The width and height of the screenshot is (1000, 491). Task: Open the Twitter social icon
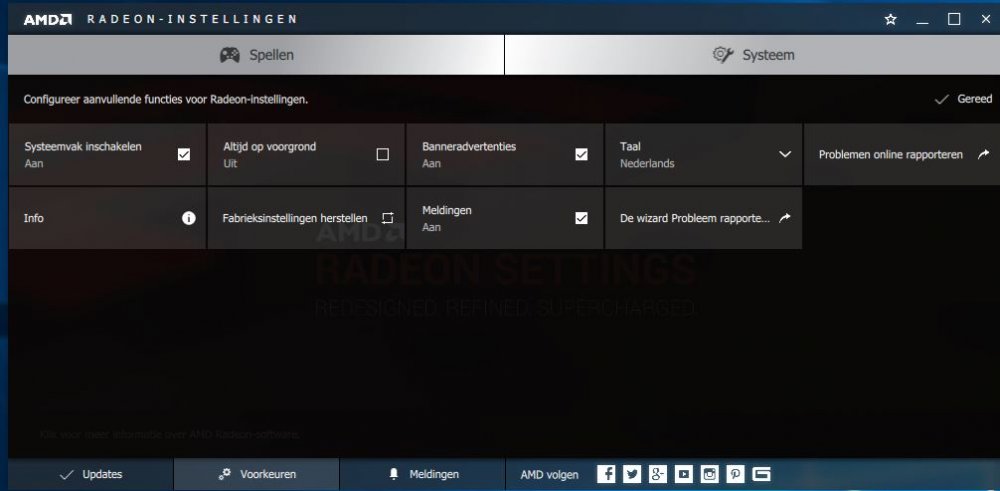[632, 474]
